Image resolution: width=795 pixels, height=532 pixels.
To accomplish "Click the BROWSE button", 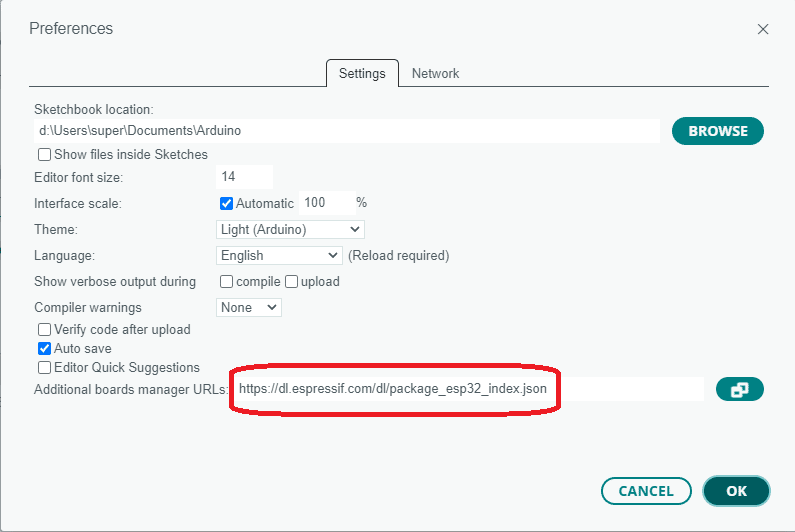I will click(x=717, y=131).
